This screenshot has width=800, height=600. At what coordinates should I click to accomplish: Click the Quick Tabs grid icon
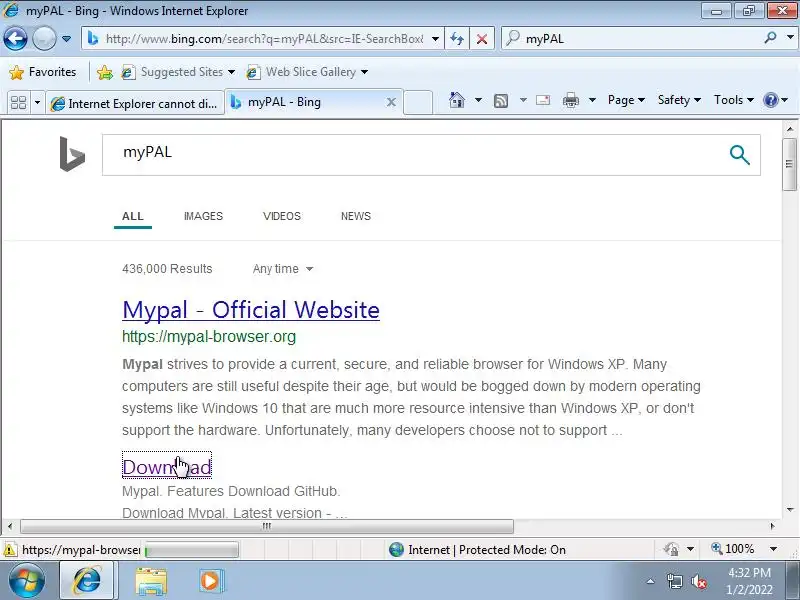pyautogui.click(x=18, y=103)
